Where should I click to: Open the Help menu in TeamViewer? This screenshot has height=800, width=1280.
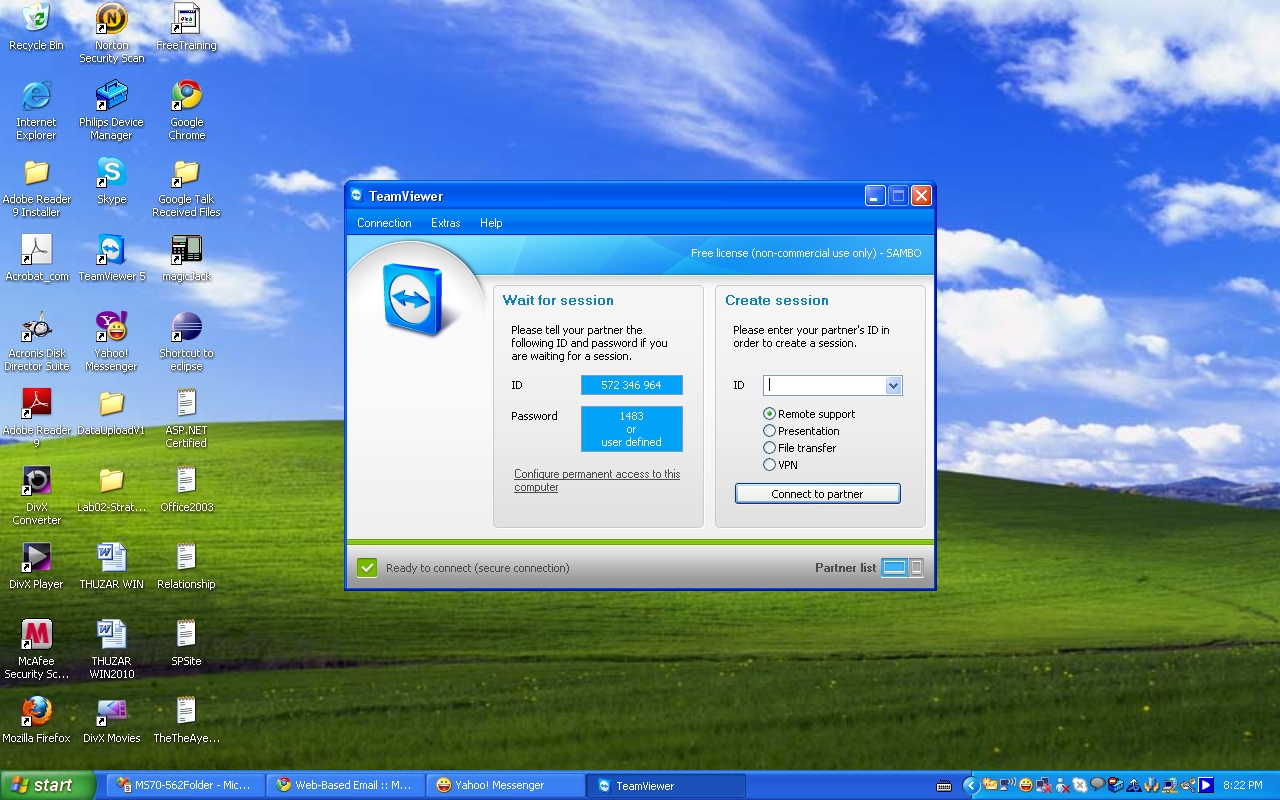[x=491, y=223]
